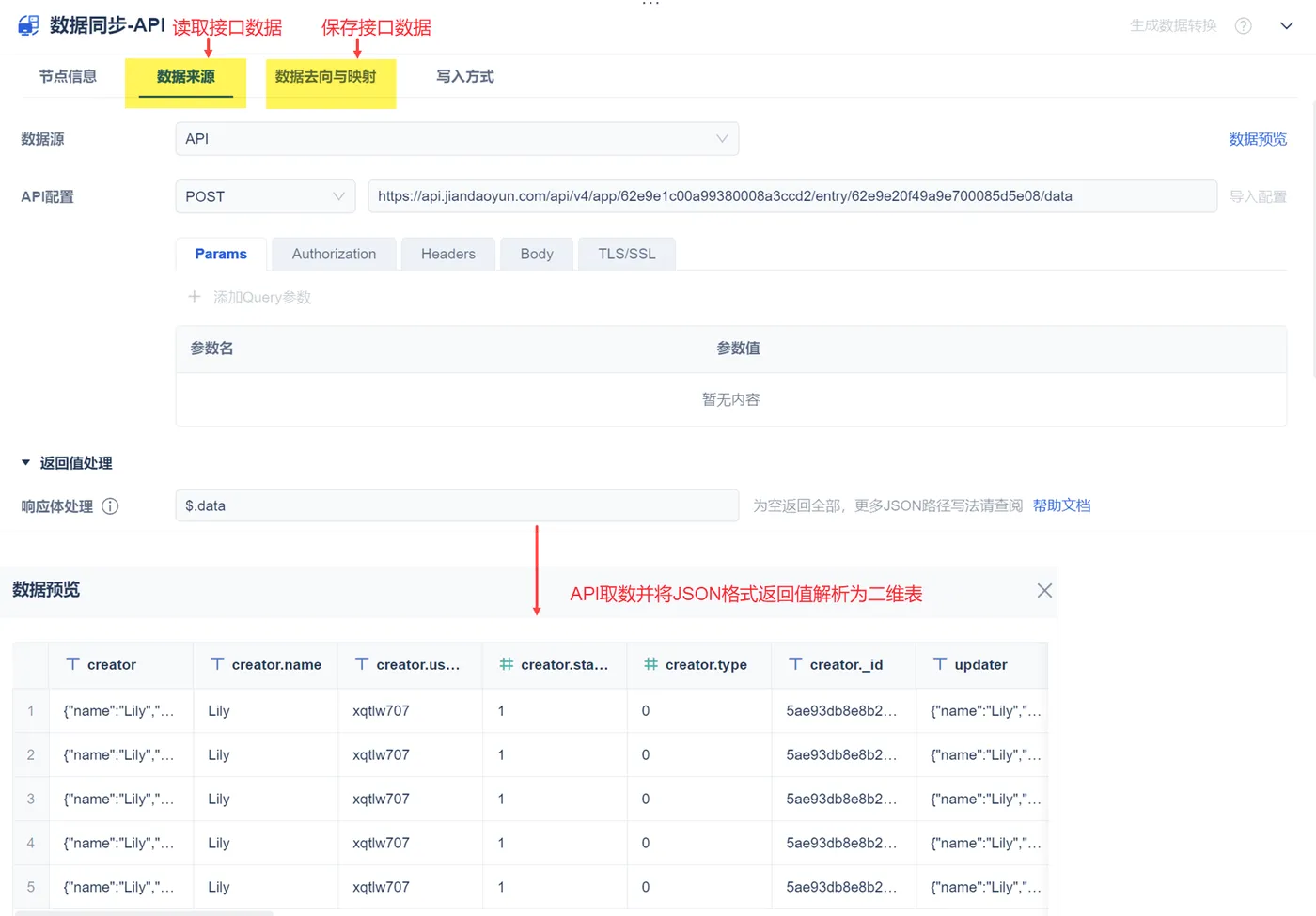Click text type icon of creator._id column
The width and height of the screenshot is (1316, 916).
point(795,664)
